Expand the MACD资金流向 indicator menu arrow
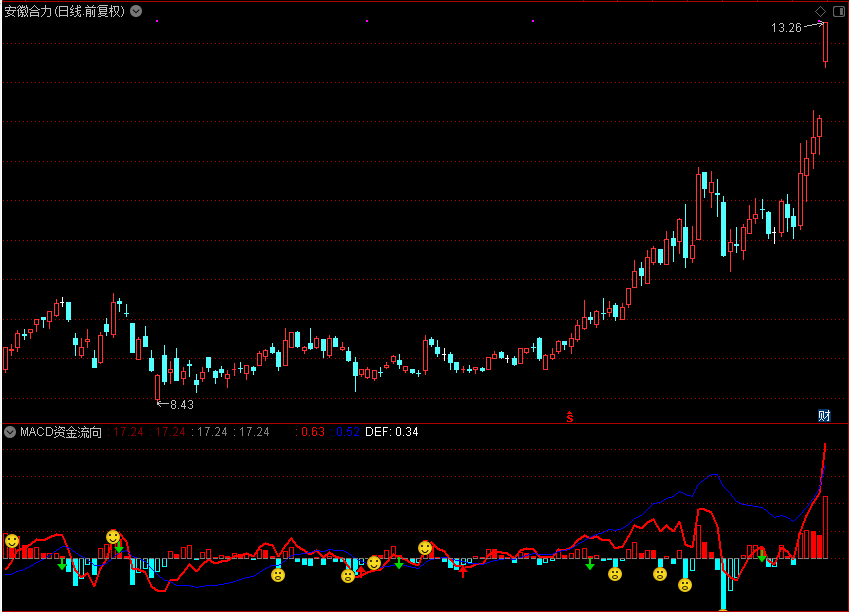849x612 pixels. [x=10, y=432]
